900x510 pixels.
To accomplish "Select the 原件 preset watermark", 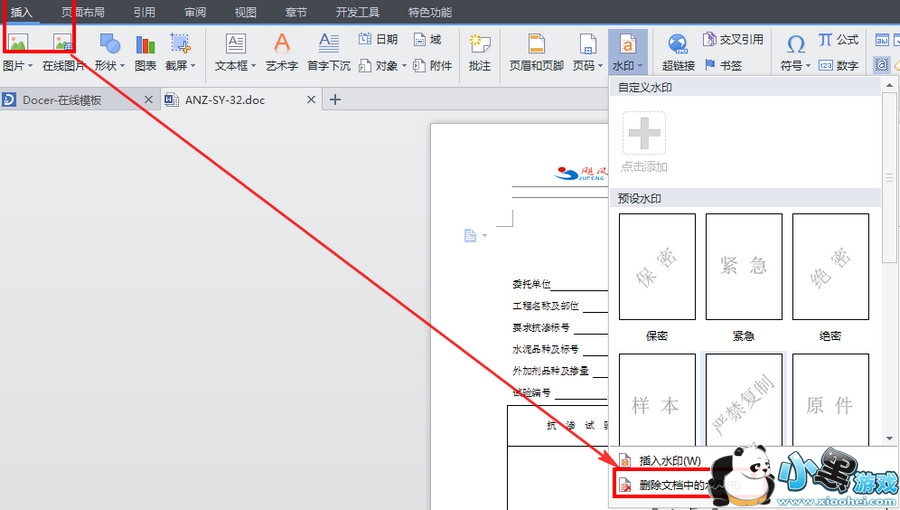I will click(x=831, y=399).
